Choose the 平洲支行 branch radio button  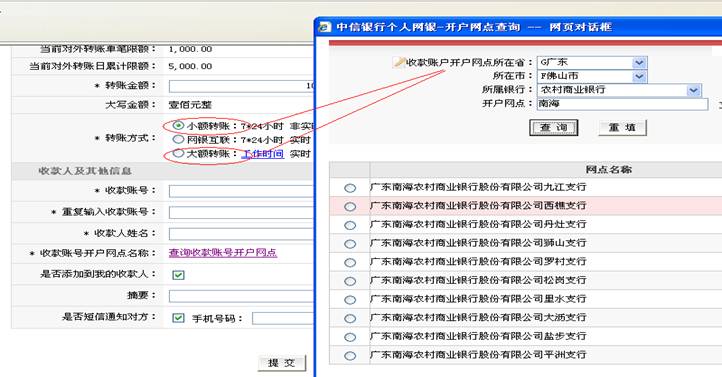click(x=350, y=356)
